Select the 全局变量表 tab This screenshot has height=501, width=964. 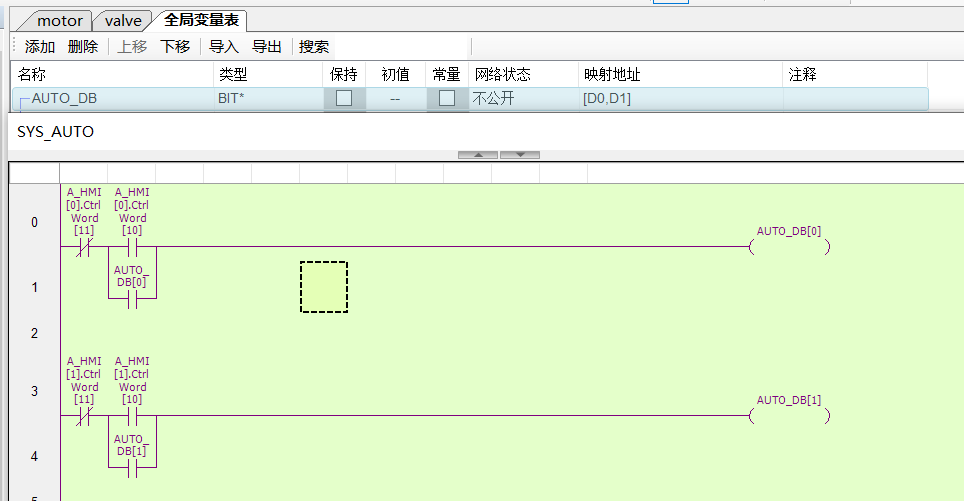pos(201,20)
